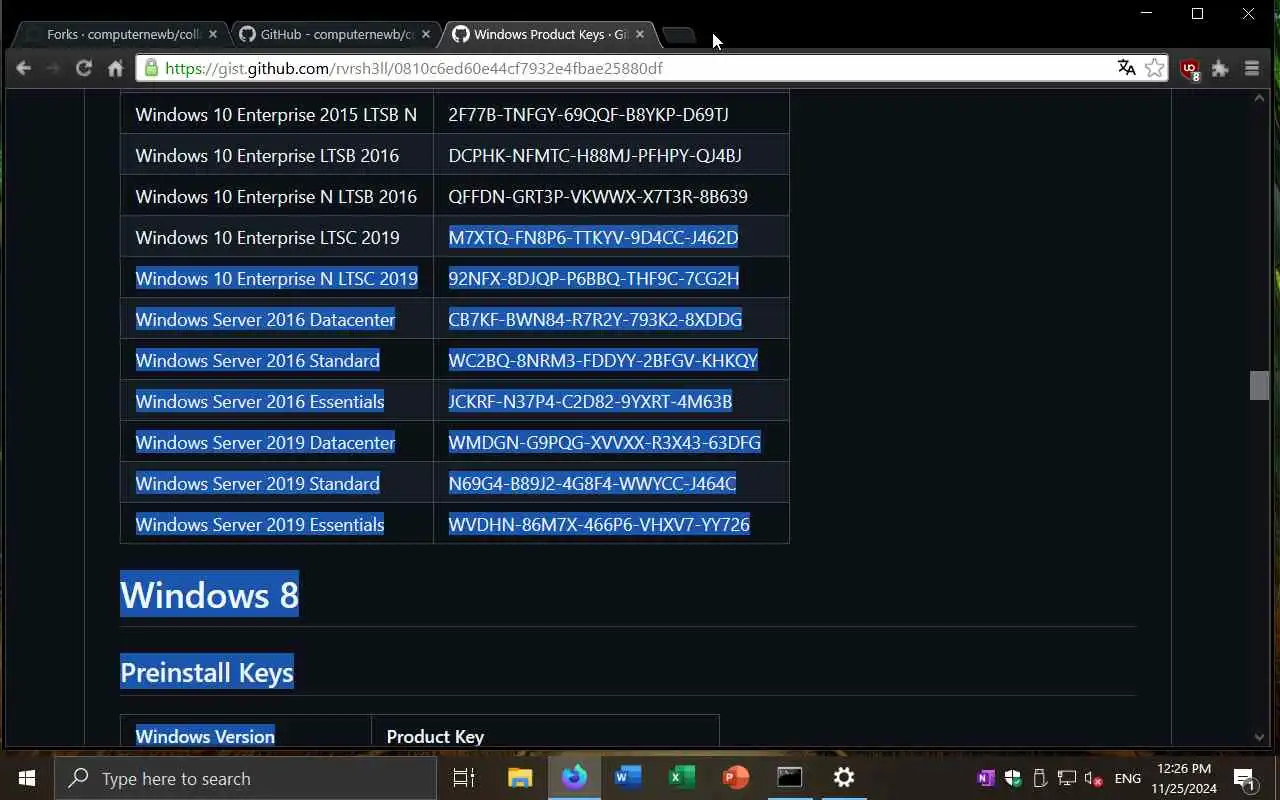Open a new tab with the new-tab button
The height and width of the screenshot is (800, 1280).
tap(679, 35)
